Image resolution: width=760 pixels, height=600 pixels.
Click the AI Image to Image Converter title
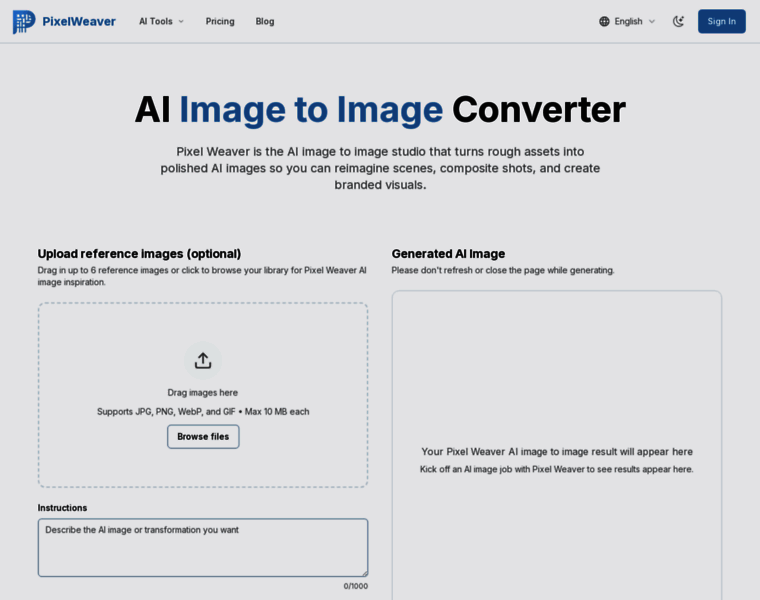(380, 110)
